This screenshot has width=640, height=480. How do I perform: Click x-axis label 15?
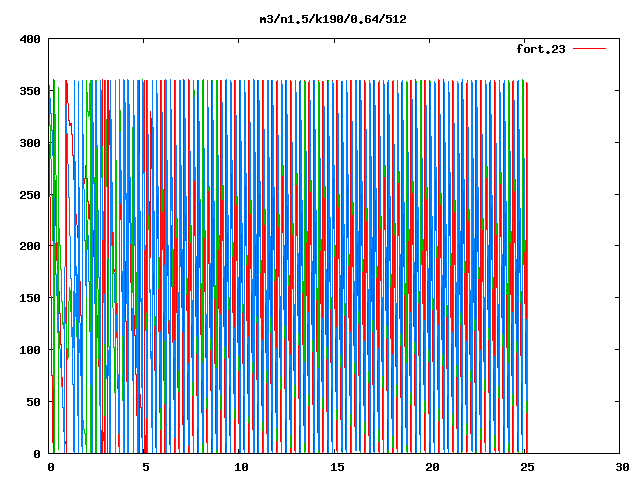(x=337, y=467)
